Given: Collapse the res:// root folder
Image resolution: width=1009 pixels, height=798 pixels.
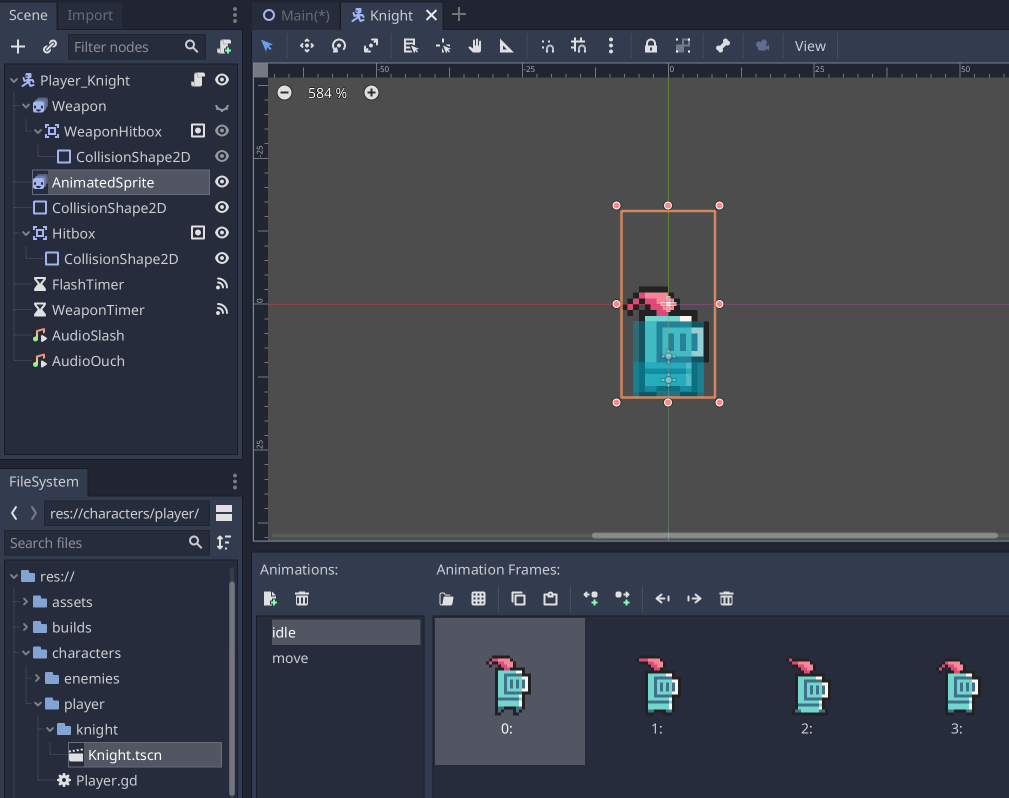Looking at the screenshot, I should 14,577.
